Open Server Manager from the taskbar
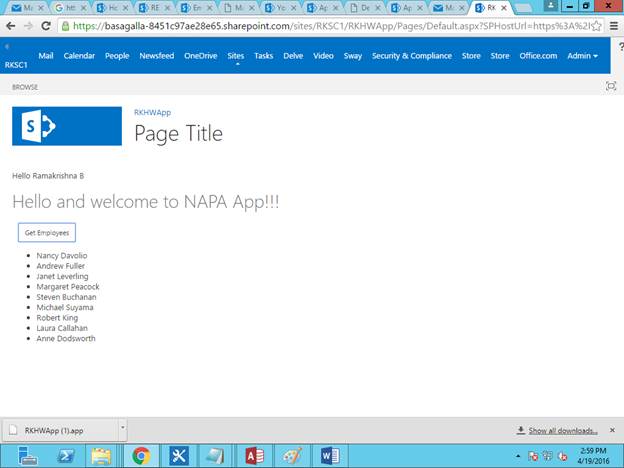The image size is (624, 468). (x=28, y=456)
